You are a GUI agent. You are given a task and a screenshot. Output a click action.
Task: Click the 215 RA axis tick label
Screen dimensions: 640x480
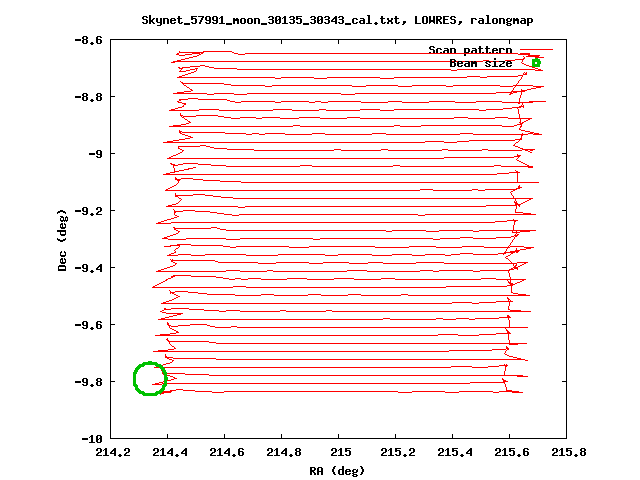[x=340, y=452]
